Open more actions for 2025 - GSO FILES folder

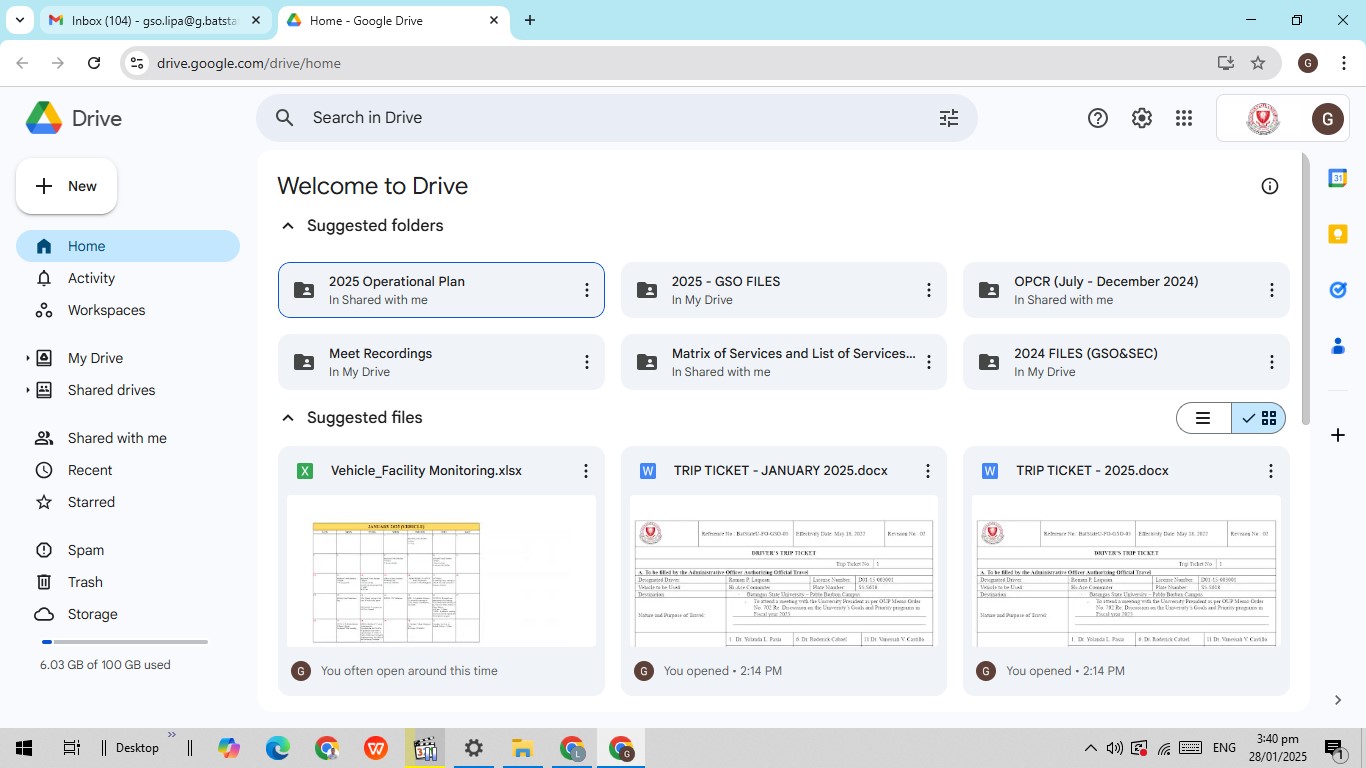coord(929,290)
